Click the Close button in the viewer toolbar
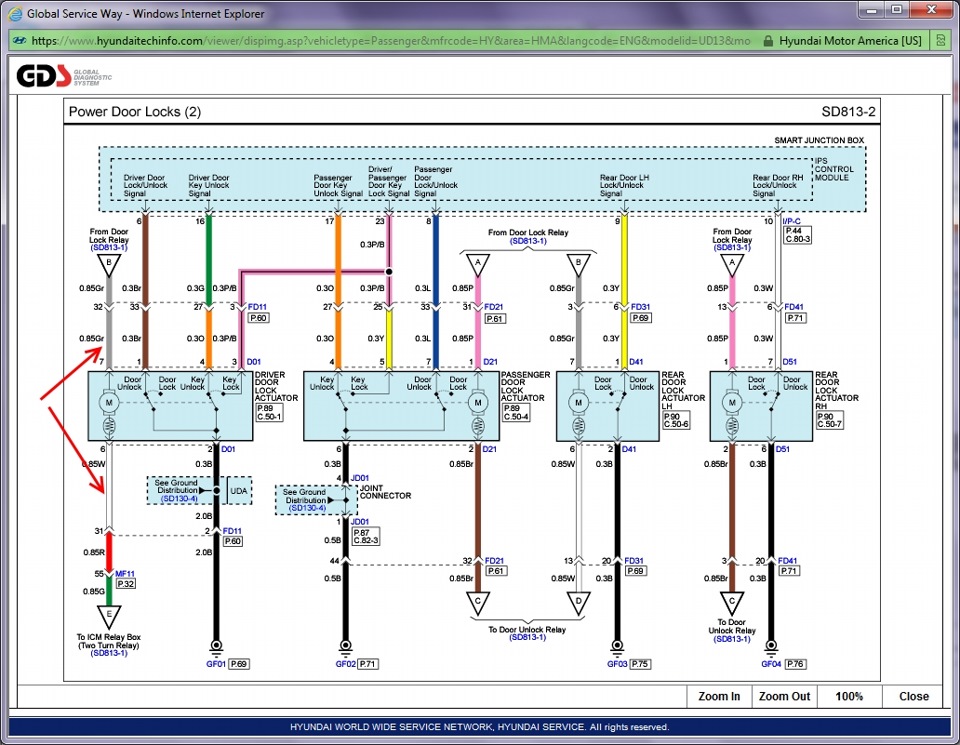This screenshot has width=960, height=745. pyautogui.click(x=913, y=696)
